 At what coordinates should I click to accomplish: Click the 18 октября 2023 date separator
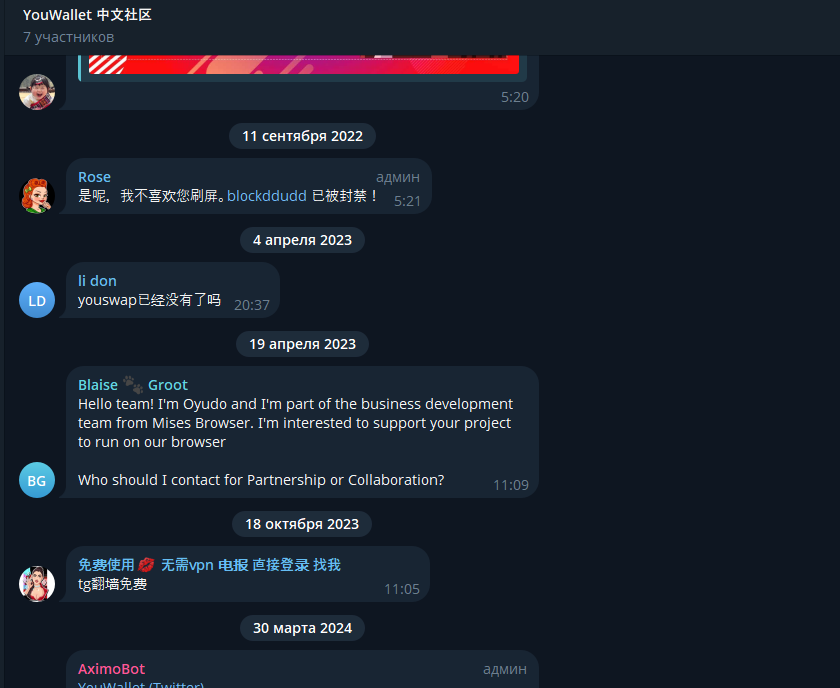coord(302,524)
